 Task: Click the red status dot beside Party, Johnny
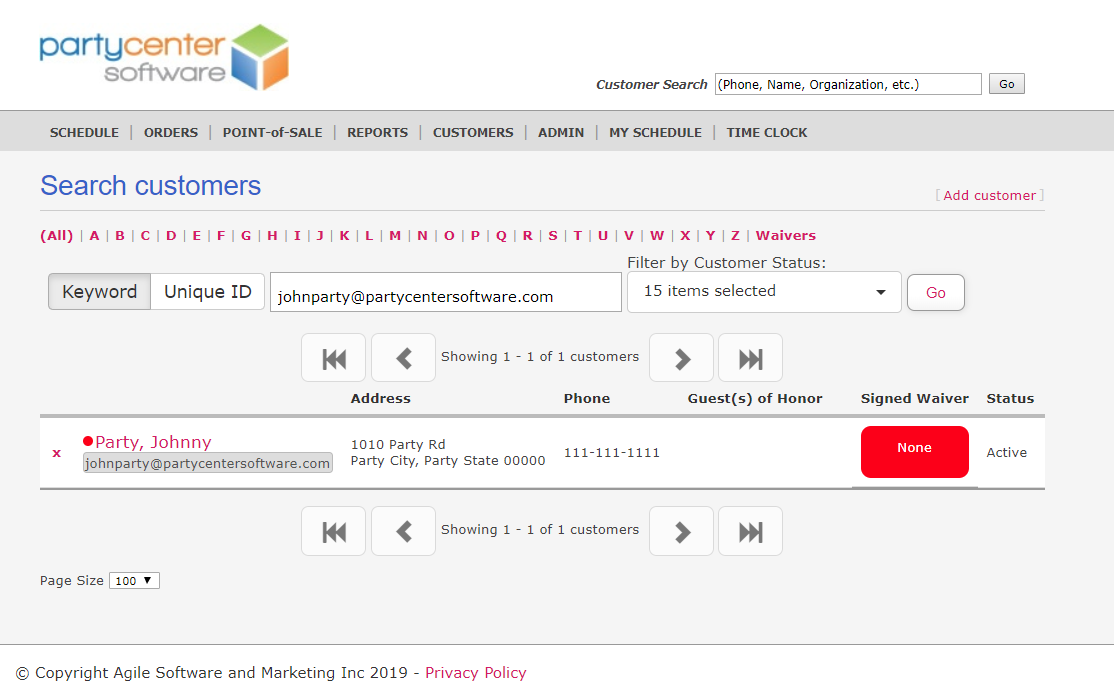tap(88, 441)
